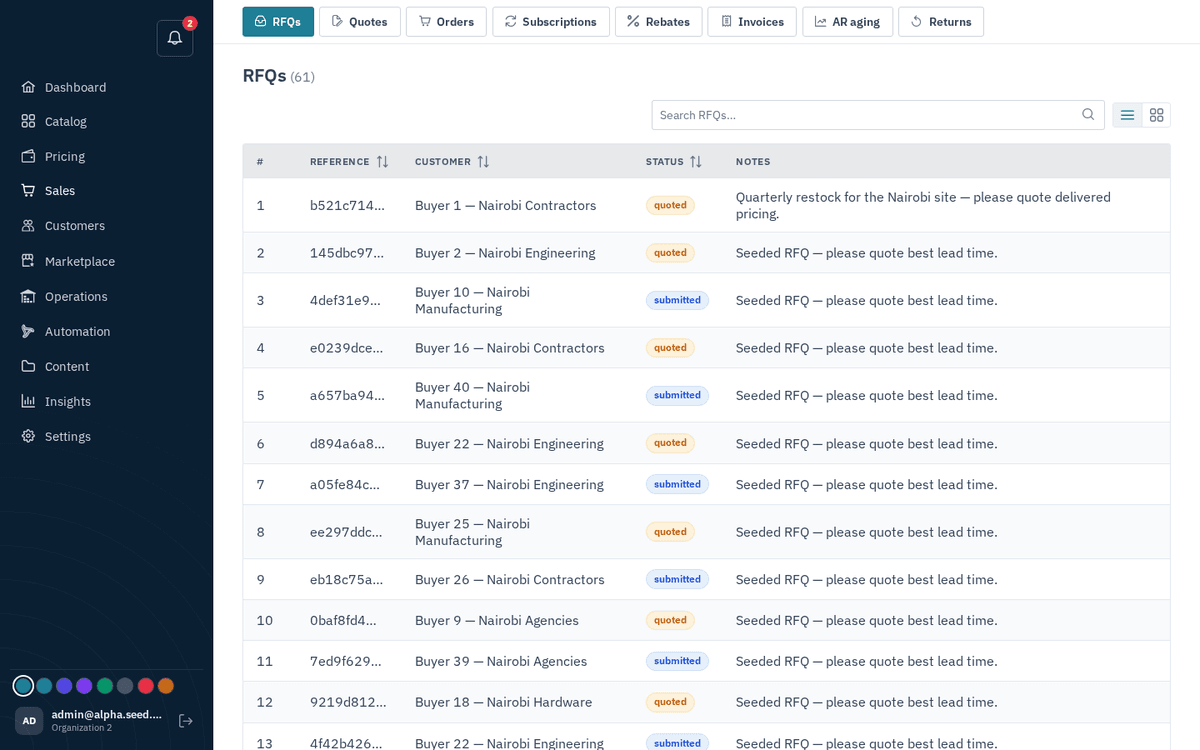The height and width of the screenshot is (750, 1200).
Task: Click Buyer 16 — Nairobi Contractors
Action: point(510,348)
